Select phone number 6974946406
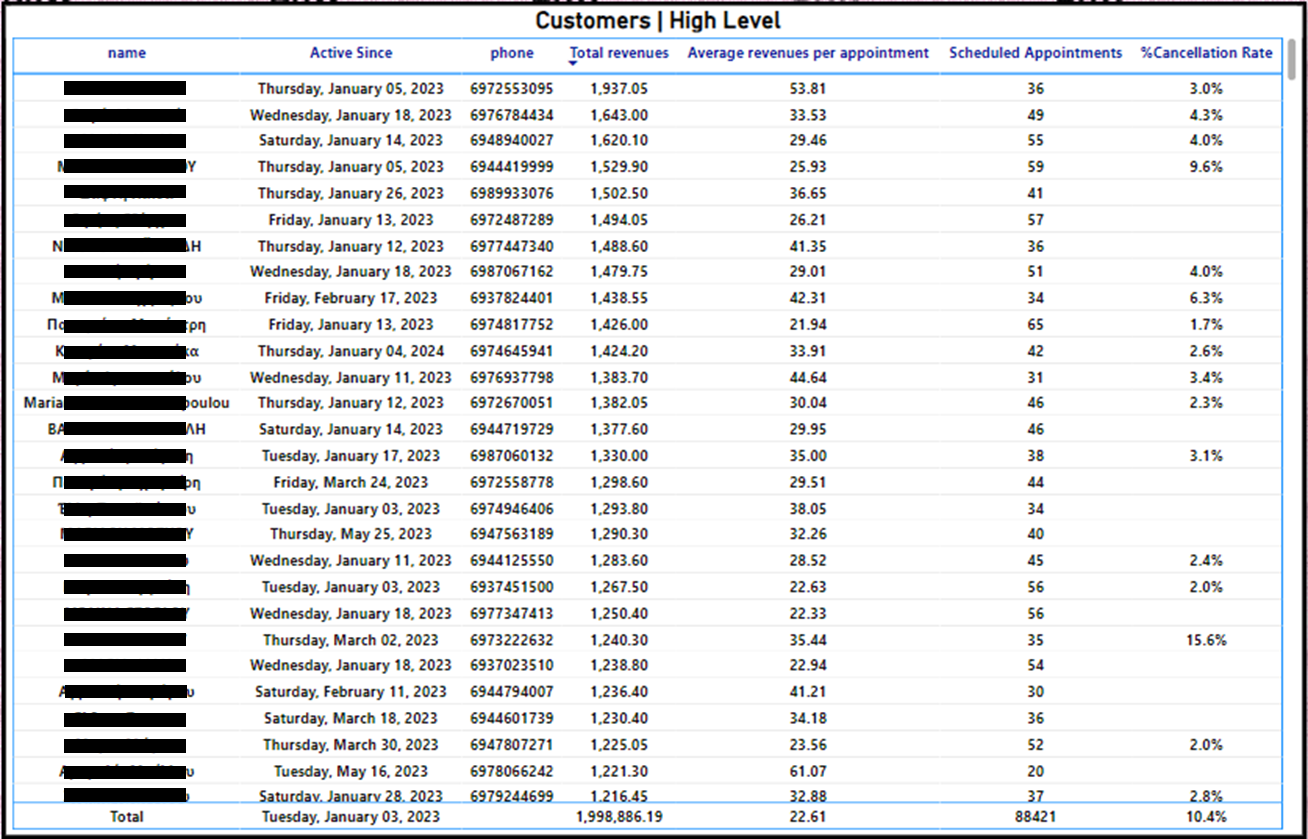Screen dimensions: 1308x839 pos(511,508)
